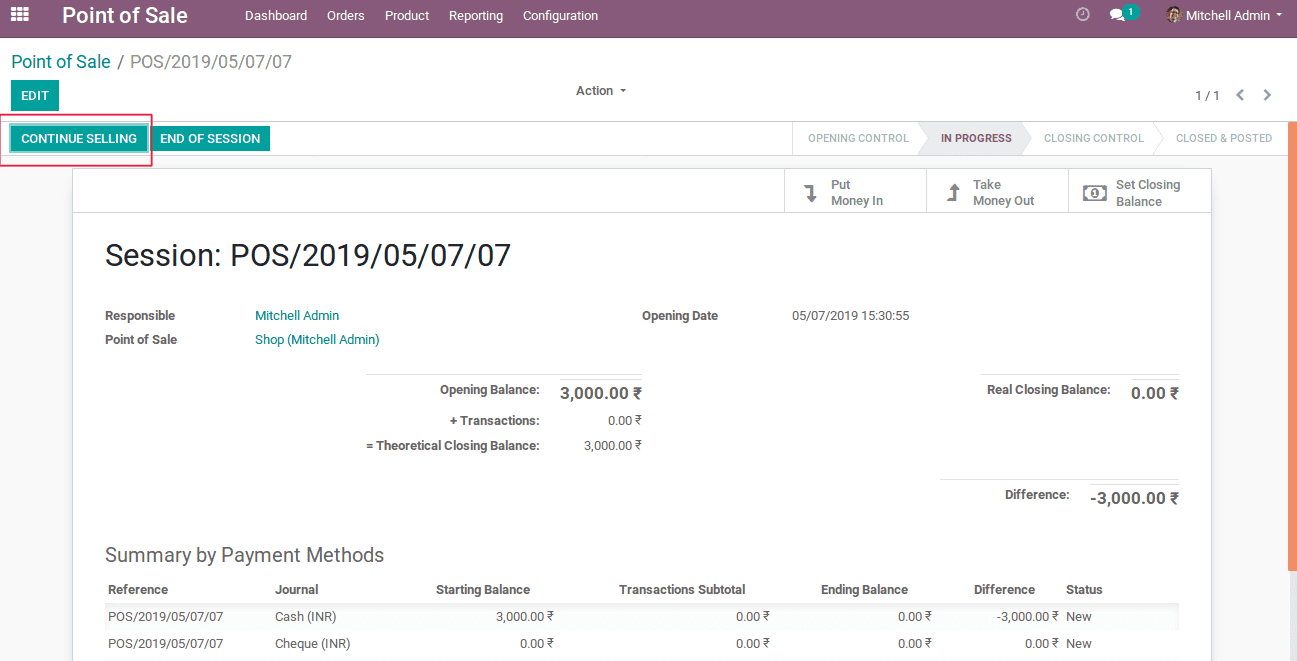The image size is (1297, 661).
Task: Click the Status column header
Action: pos(1084,590)
